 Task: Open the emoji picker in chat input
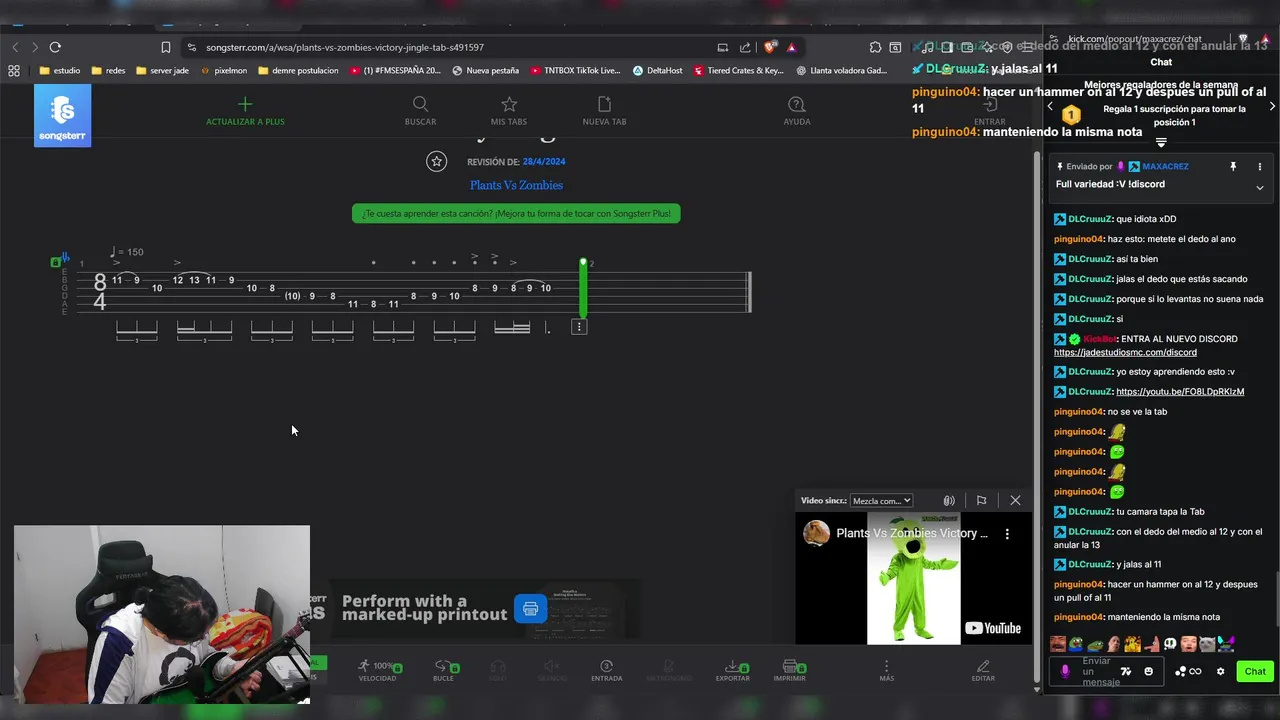(x=1148, y=671)
